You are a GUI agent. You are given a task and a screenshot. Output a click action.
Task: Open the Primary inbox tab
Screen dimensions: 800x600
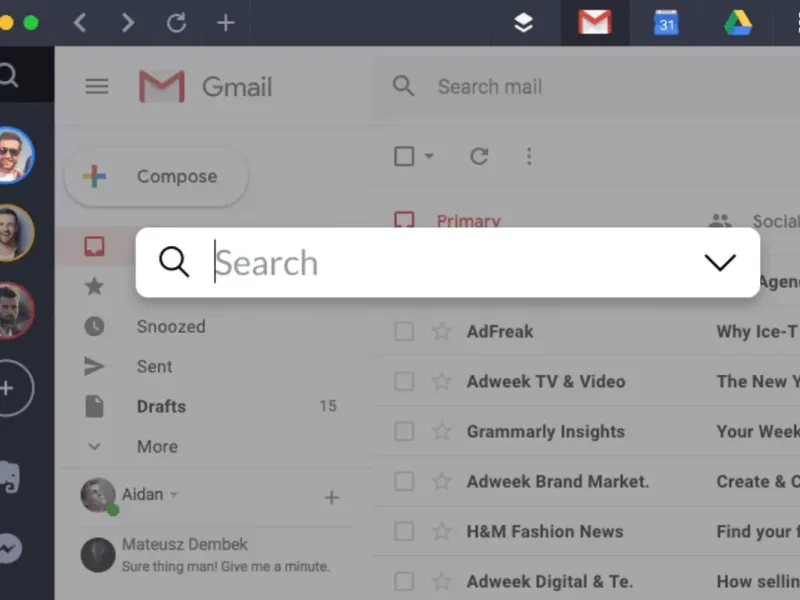pos(448,219)
